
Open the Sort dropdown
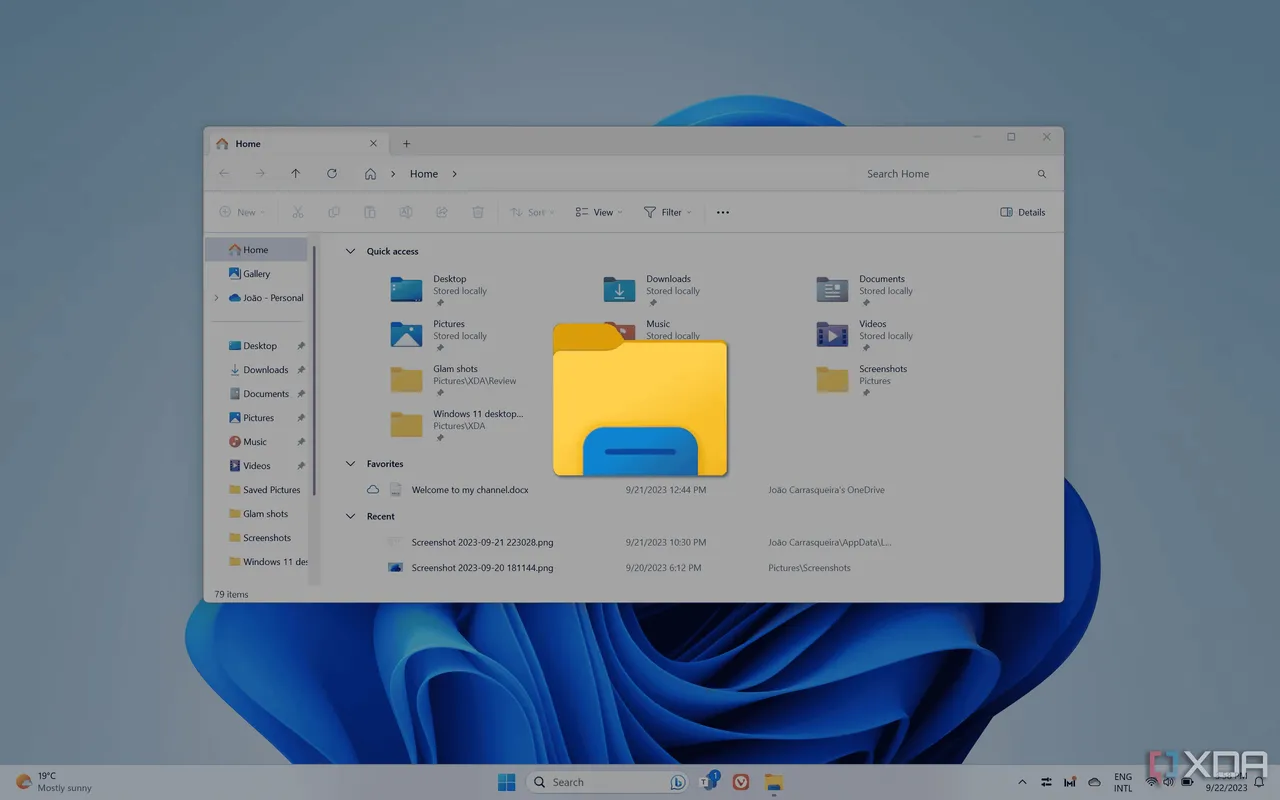531,212
